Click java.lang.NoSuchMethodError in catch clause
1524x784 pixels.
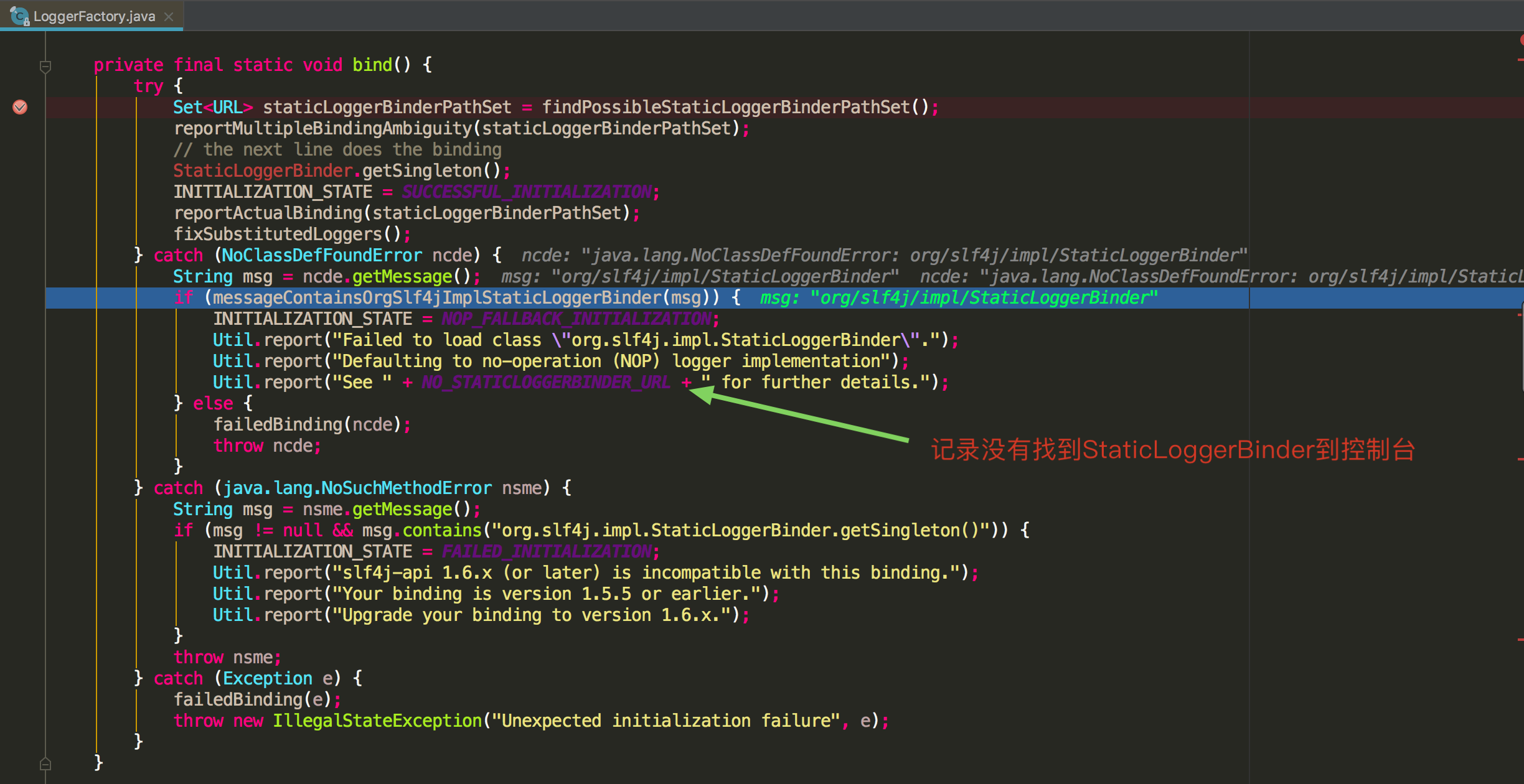click(x=357, y=488)
